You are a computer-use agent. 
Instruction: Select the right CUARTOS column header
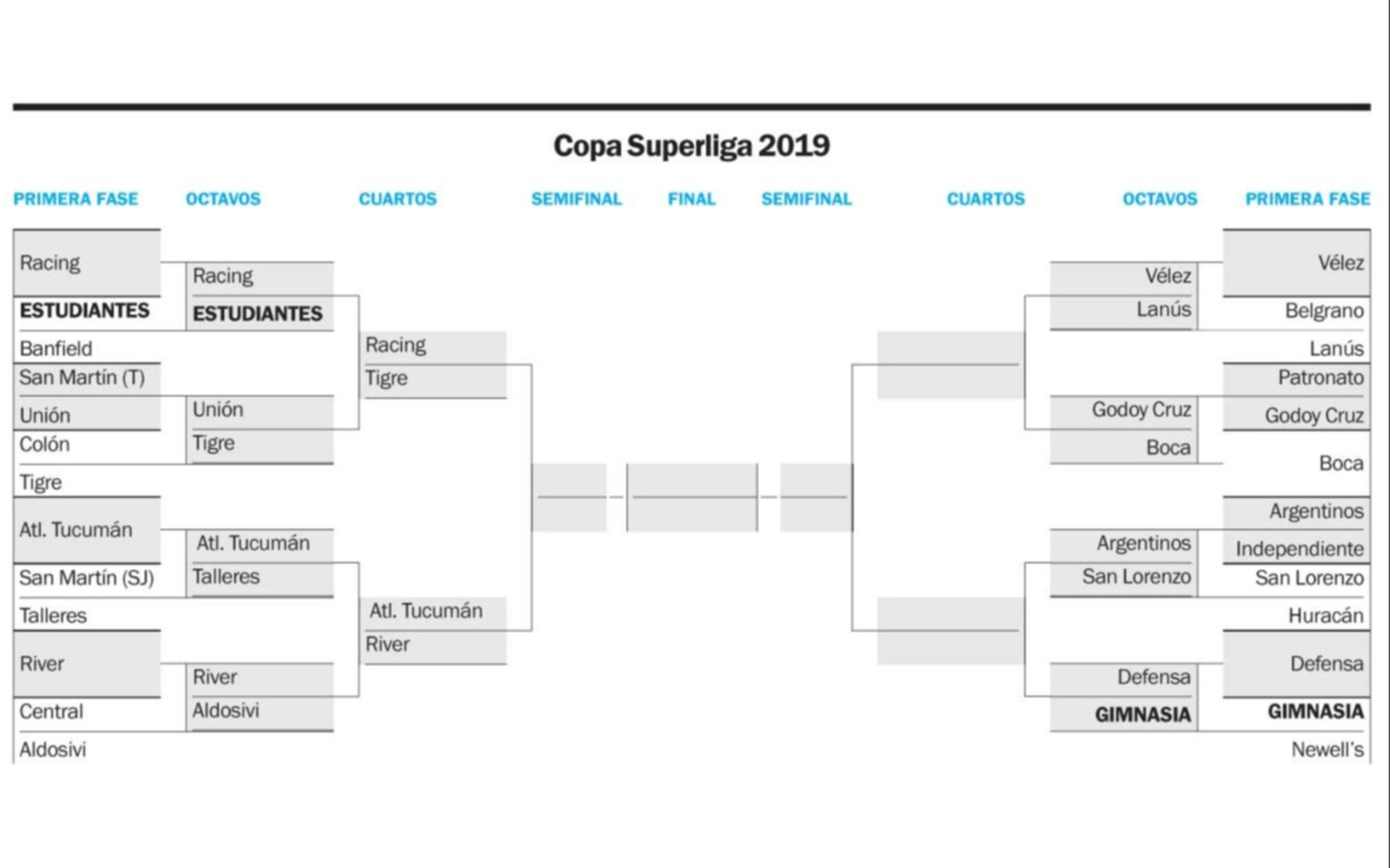click(x=986, y=199)
